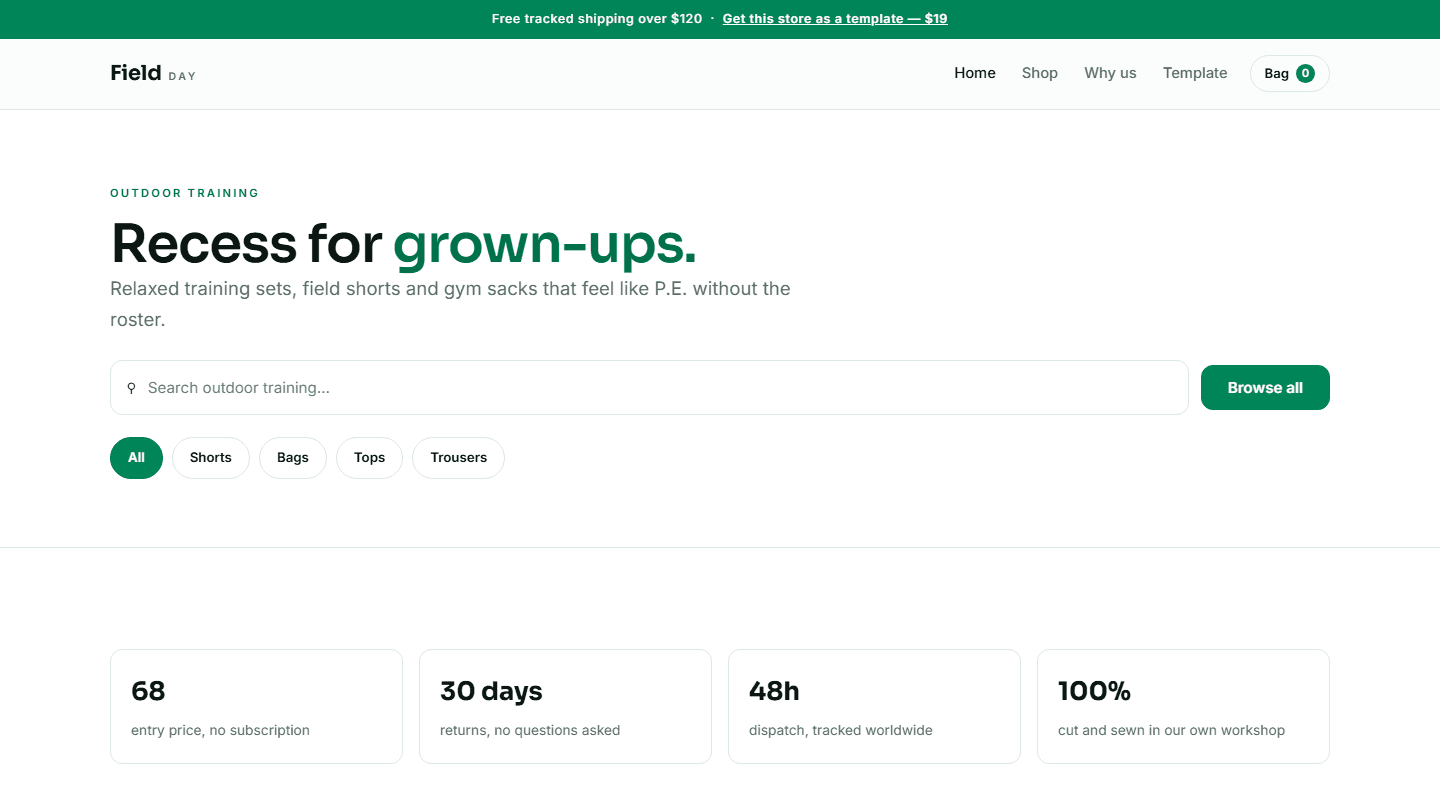Click 'cut and sewn in our own workshop' caption
The height and width of the screenshot is (810, 1440).
pos(1171,730)
